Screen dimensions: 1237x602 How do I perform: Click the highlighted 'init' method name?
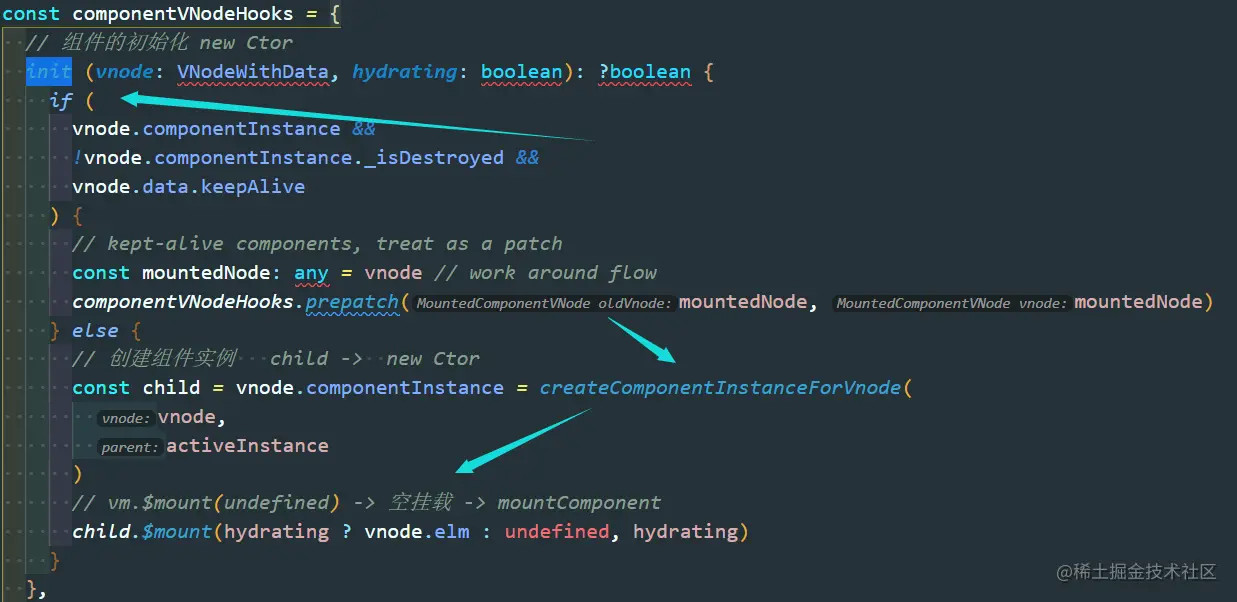49,72
